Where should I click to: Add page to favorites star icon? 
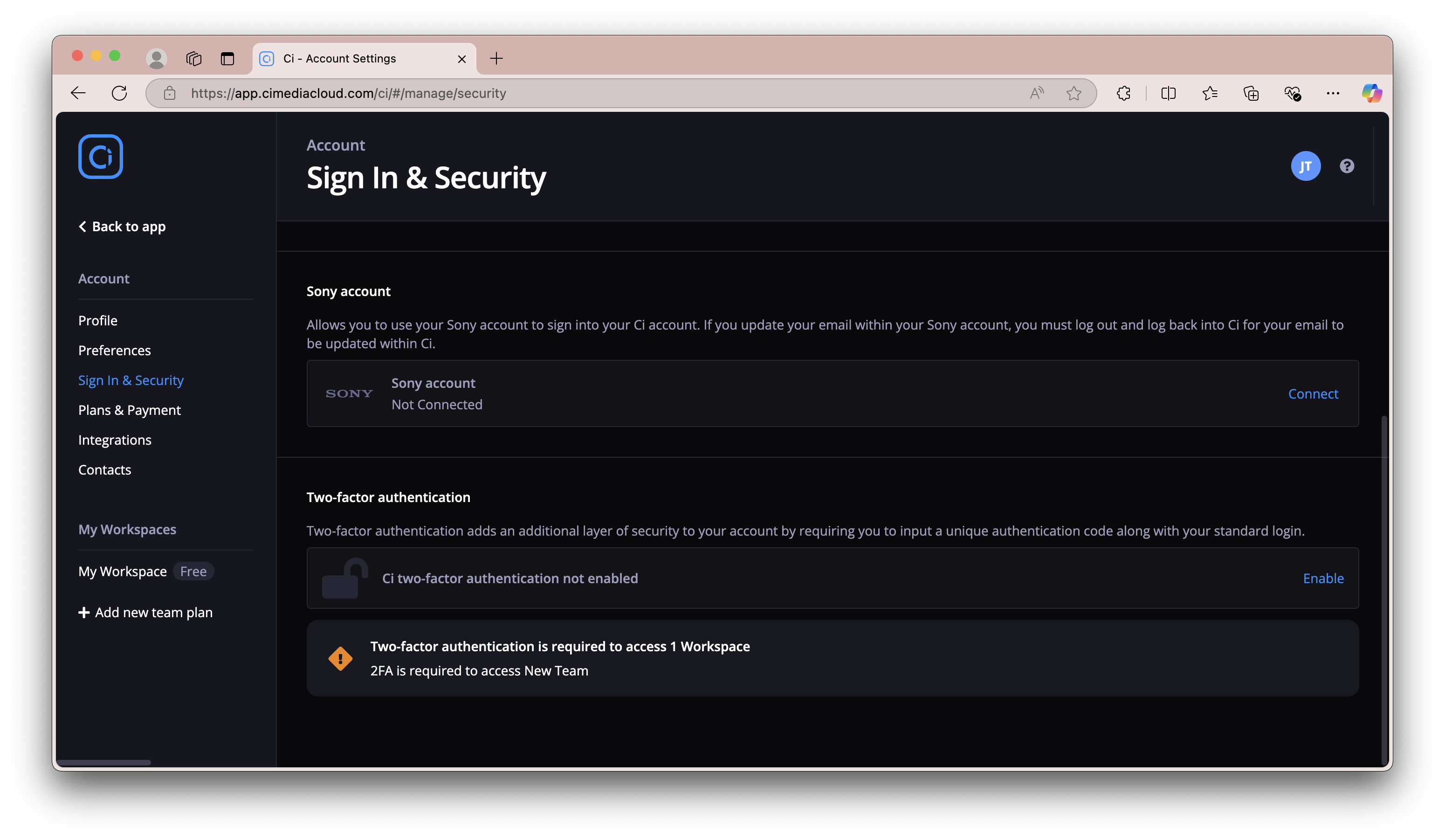click(1074, 93)
